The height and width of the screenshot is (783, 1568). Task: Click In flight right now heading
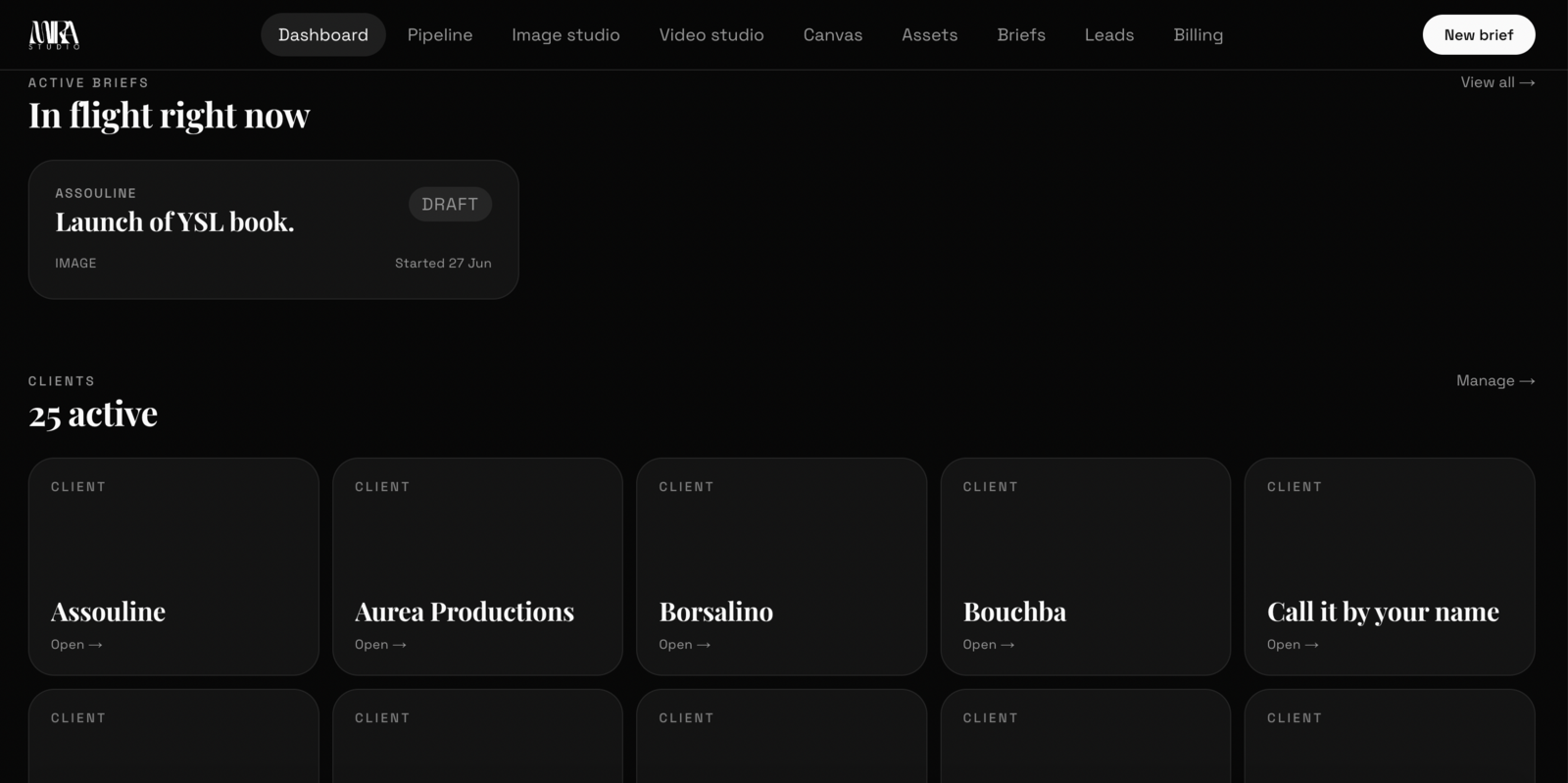[x=170, y=116]
